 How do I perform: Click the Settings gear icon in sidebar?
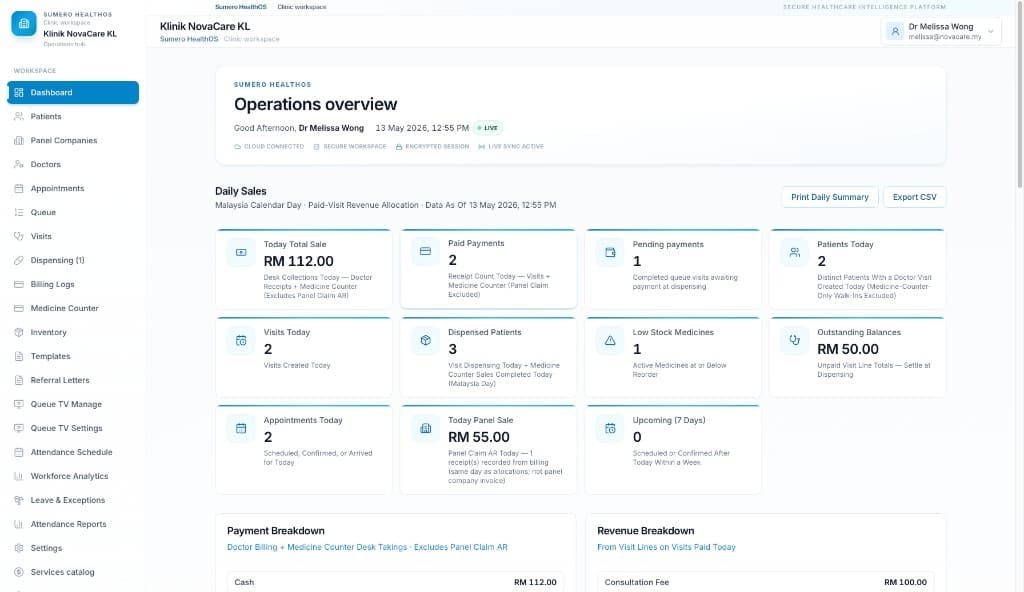coord(19,548)
